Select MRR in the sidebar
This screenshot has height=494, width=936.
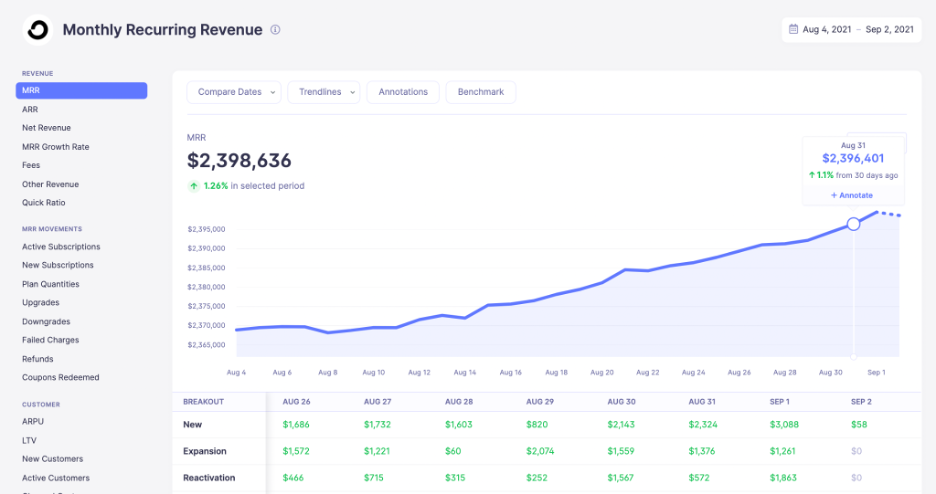82,91
